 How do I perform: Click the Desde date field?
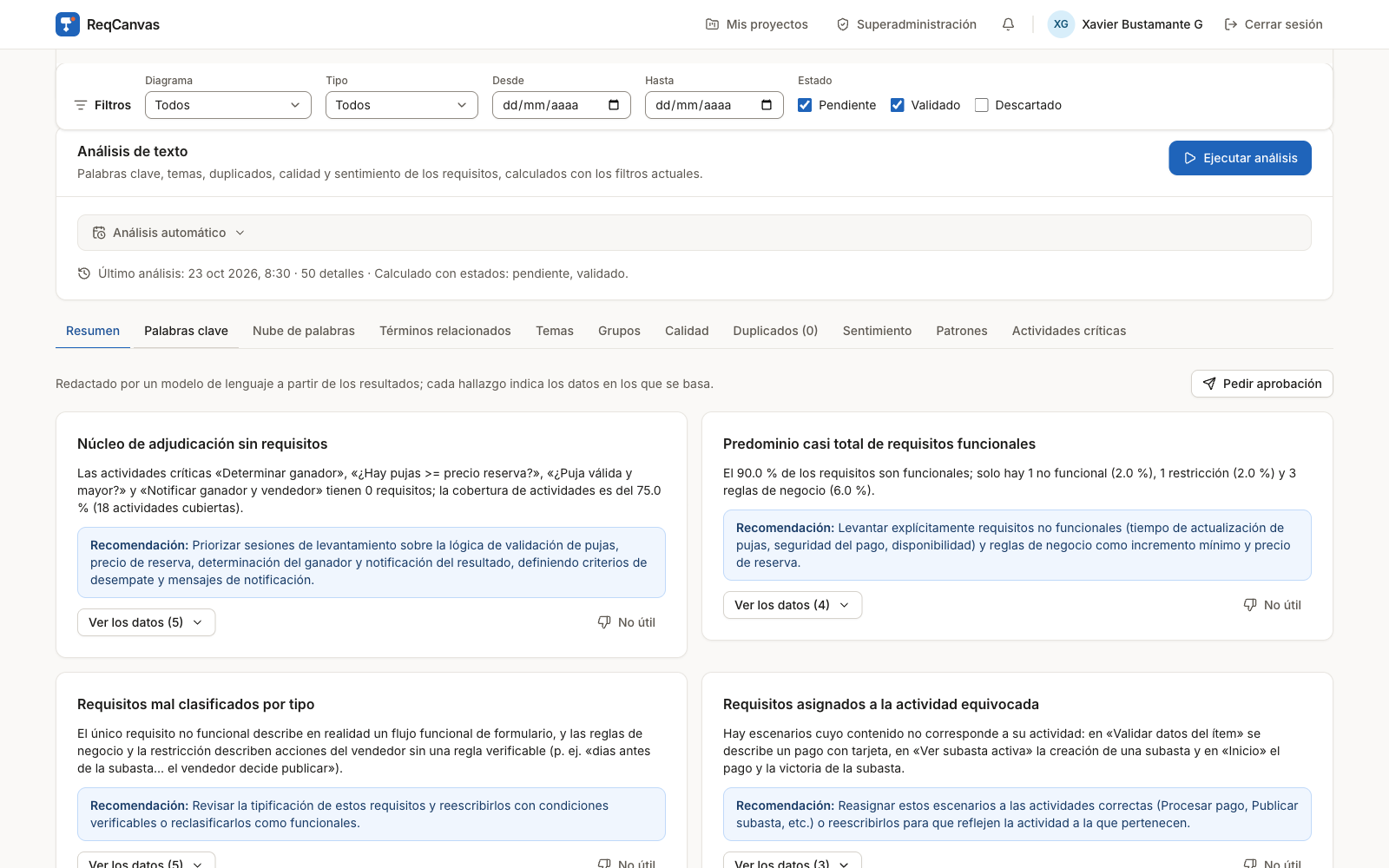pos(562,105)
